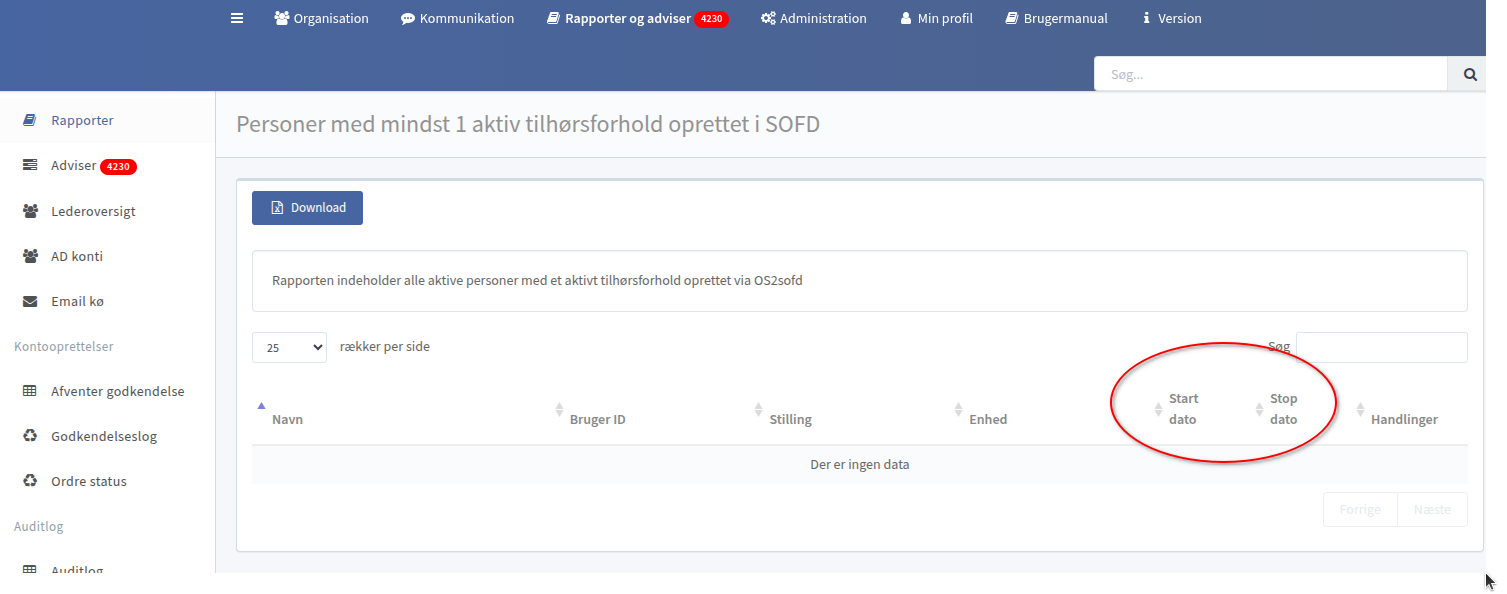Go to AD konti page
Viewport: 1507px width, 594px height.
pyautogui.click(x=77, y=256)
